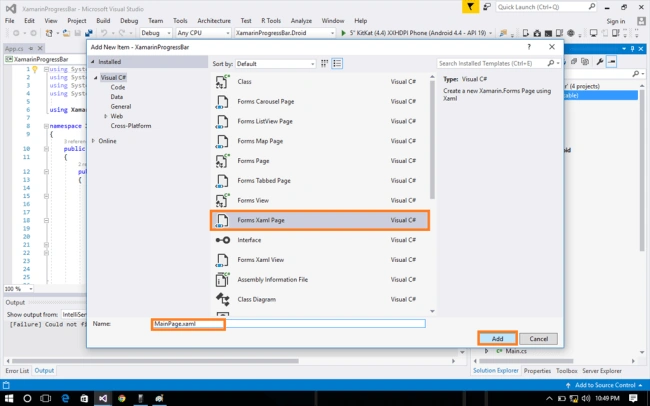Viewport: 650px width, 406px height.
Task: Switch to the Error List tab
Action: [x=17, y=371]
